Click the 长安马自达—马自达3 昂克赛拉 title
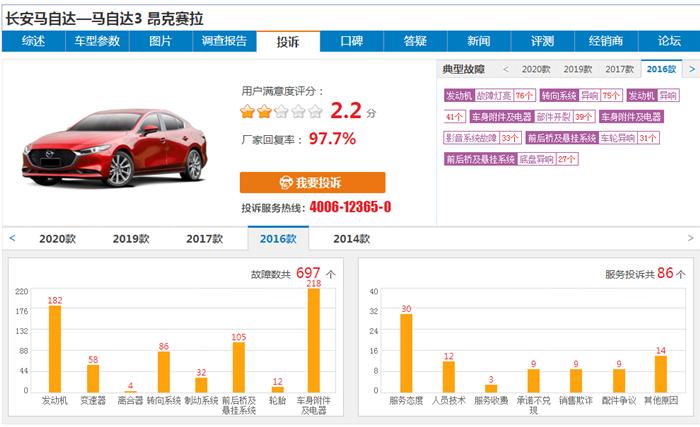Image resolution: width=700 pixels, height=427 pixels. point(104,19)
